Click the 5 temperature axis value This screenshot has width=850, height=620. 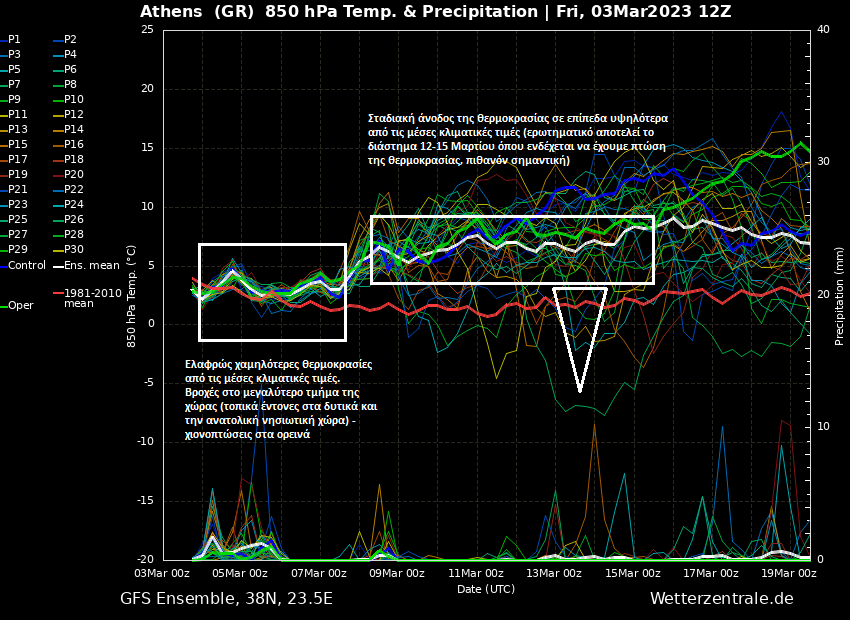pos(151,266)
